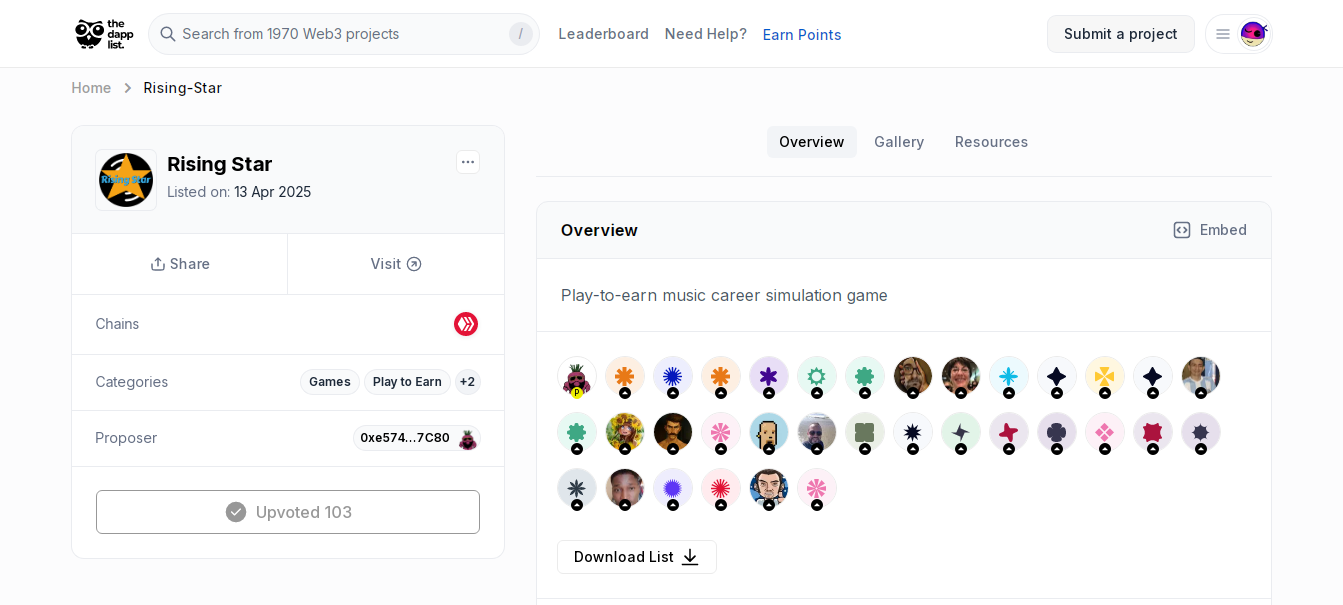The width and height of the screenshot is (1343, 605).
Task: Open the three-dots menu on Rising Star card
Action: click(x=468, y=162)
